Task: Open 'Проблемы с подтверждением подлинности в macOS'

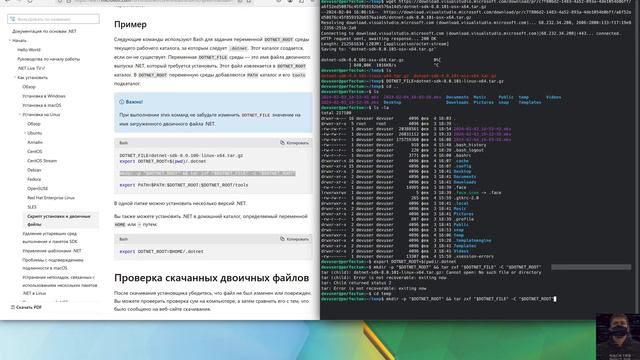Action: point(53,264)
